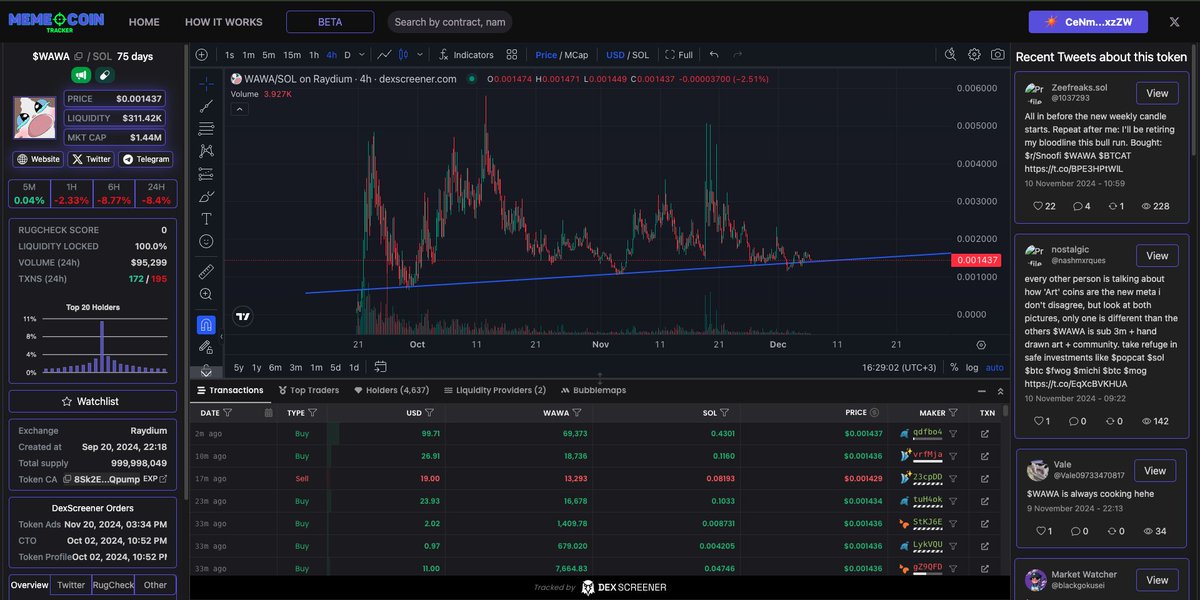
Task: Collapse the Volume indicator legend
Action: tap(240, 109)
